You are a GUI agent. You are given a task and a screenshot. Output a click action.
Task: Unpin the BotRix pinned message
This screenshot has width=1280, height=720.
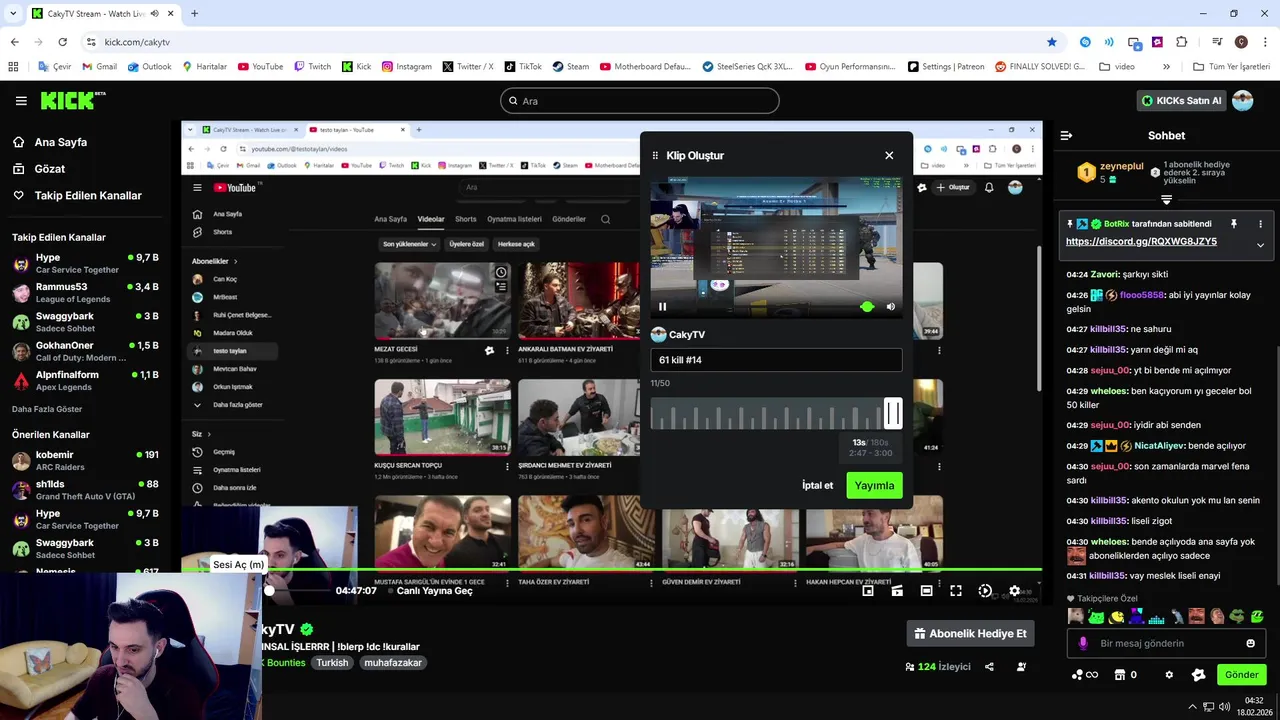click(1234, 224)
